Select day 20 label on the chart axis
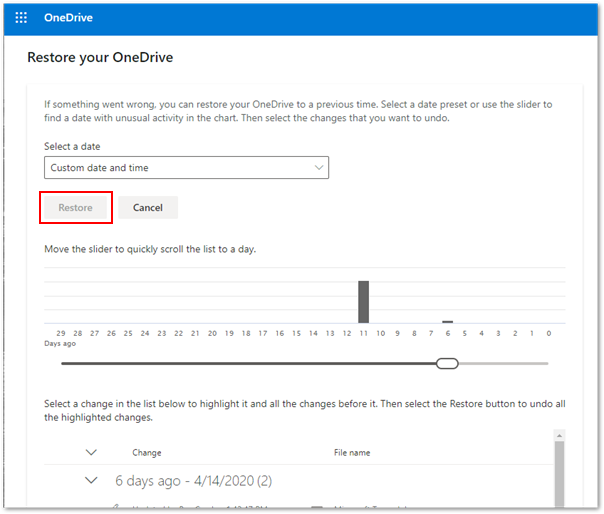Viewport: 604px width, 514px height. point(212,333)
